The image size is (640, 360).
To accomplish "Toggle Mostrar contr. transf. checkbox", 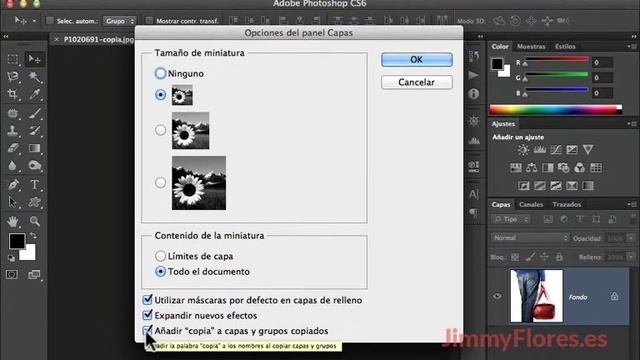I will click(x=149, y=20).
